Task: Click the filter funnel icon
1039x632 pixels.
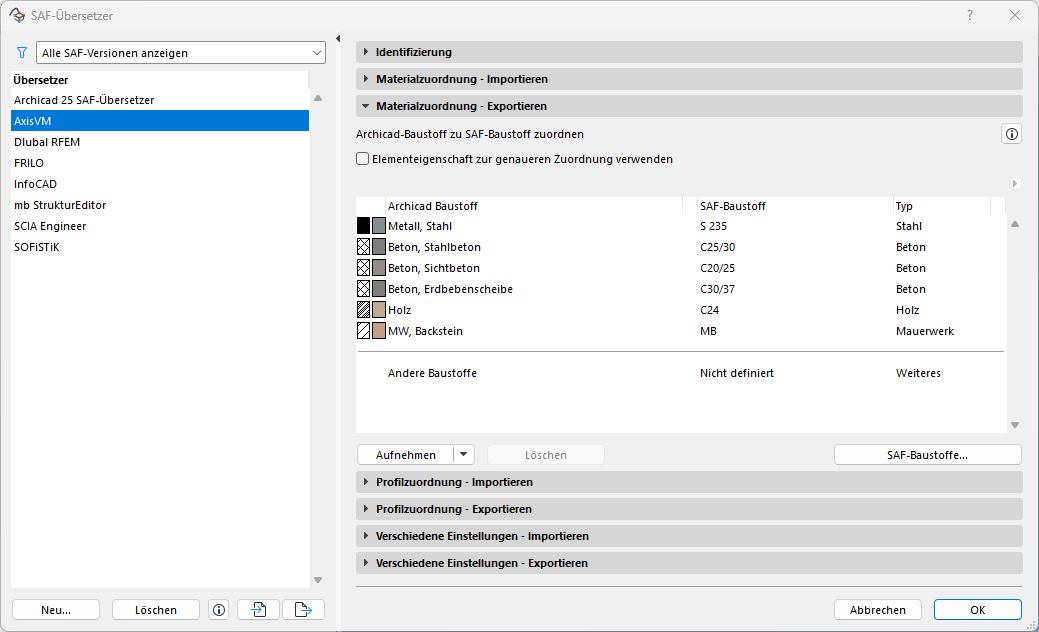Action: click(x=22, y=52)
